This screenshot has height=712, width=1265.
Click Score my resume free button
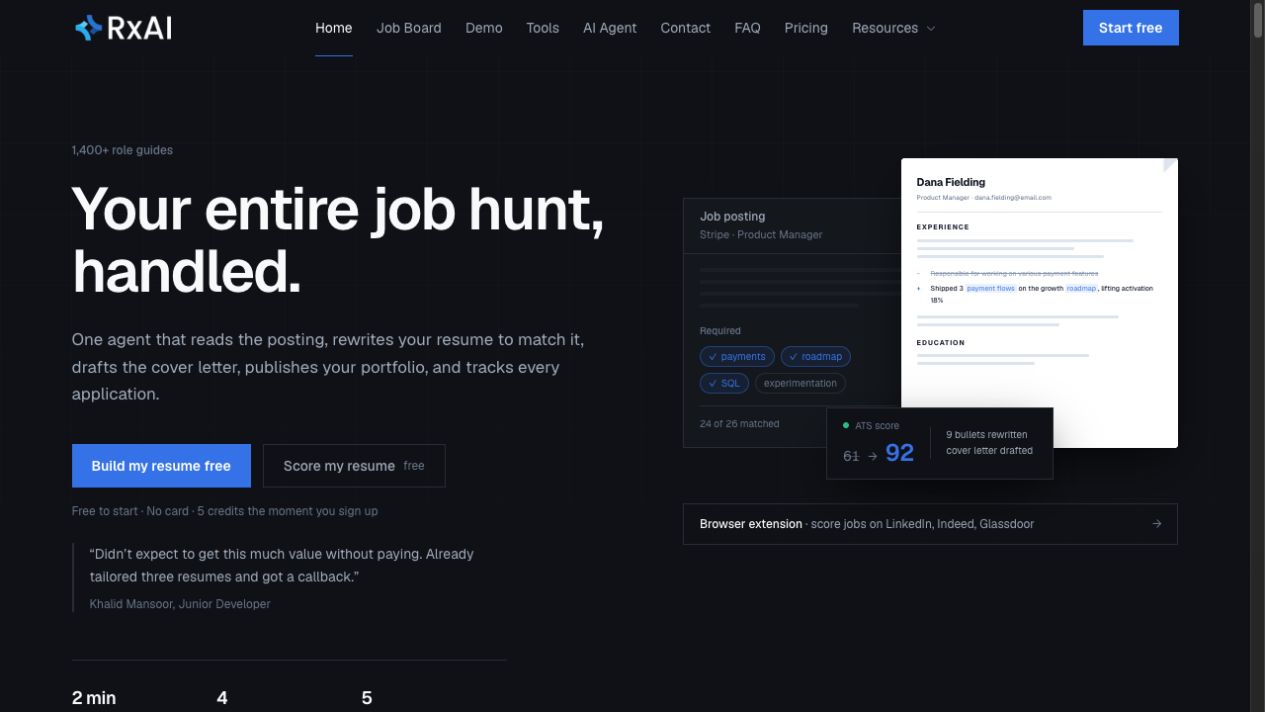coord(354,466)
